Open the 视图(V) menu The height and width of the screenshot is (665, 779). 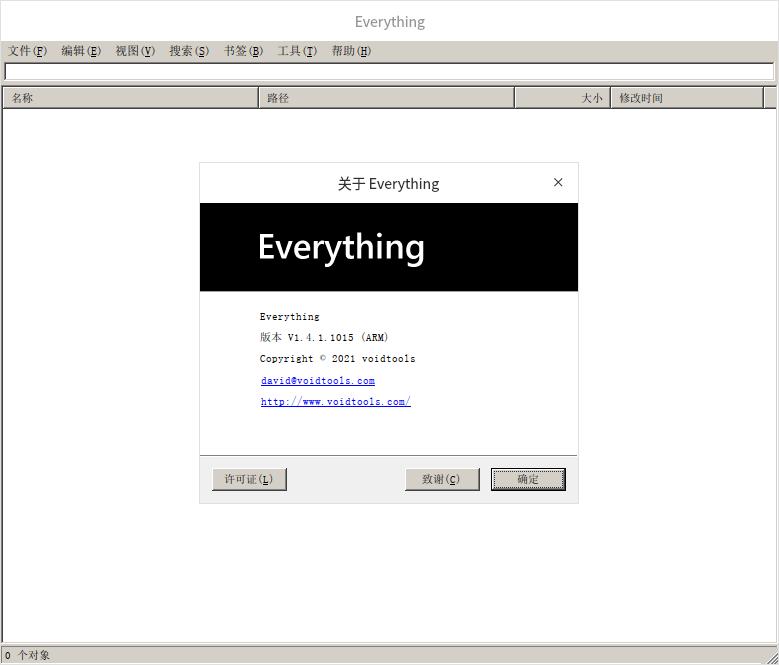[x=135, y=51]
